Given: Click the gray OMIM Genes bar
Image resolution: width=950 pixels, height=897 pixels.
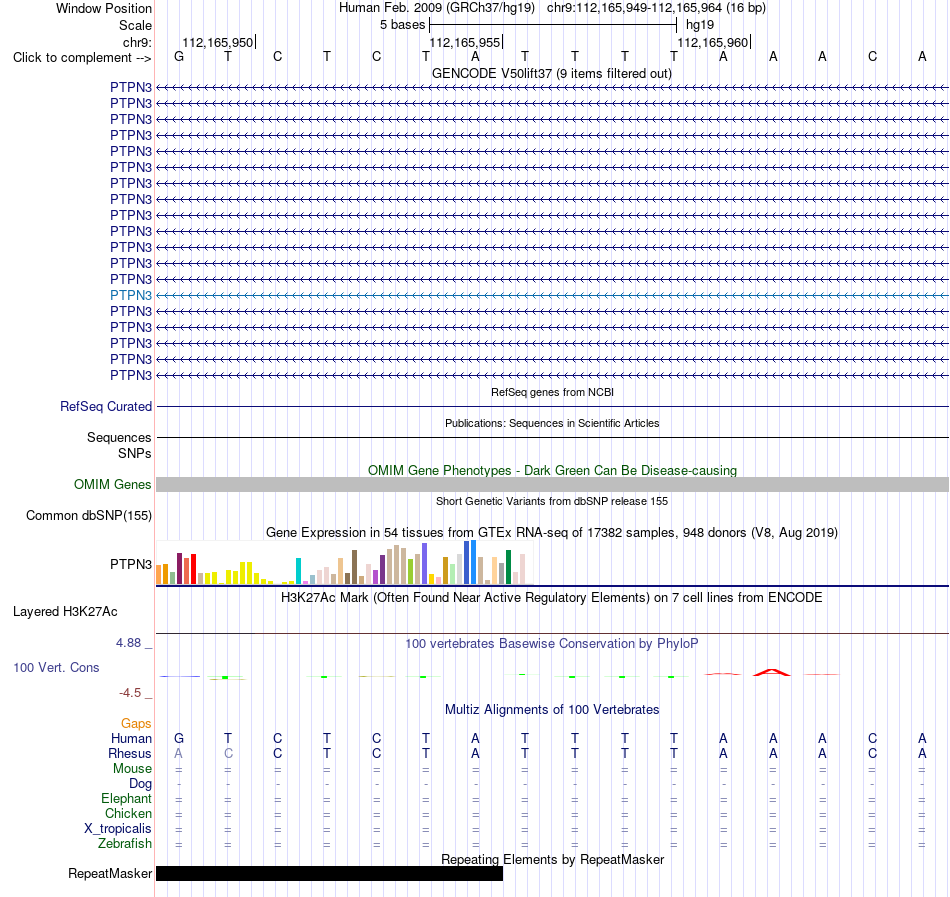Looking at the screenshot, I should pos(552,485).
